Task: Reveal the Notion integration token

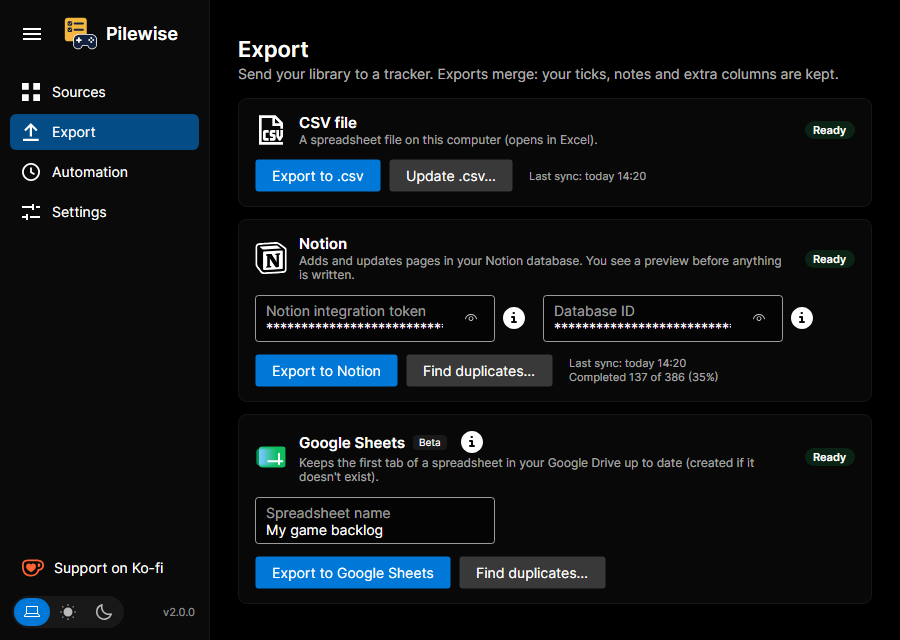Action: [471, 318]
